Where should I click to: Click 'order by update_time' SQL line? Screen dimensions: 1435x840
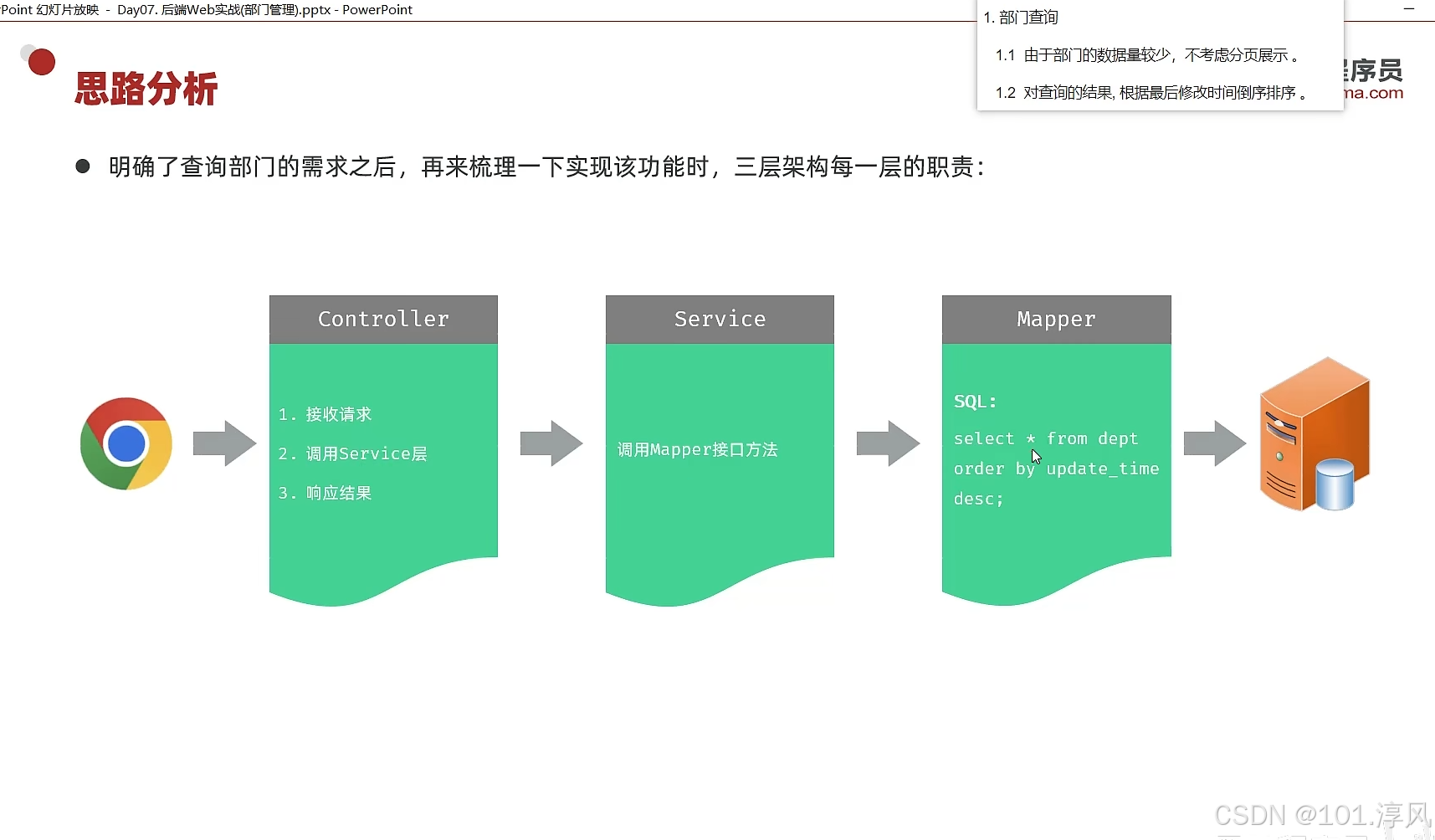pyautogui.click(x=1056, y=469)
